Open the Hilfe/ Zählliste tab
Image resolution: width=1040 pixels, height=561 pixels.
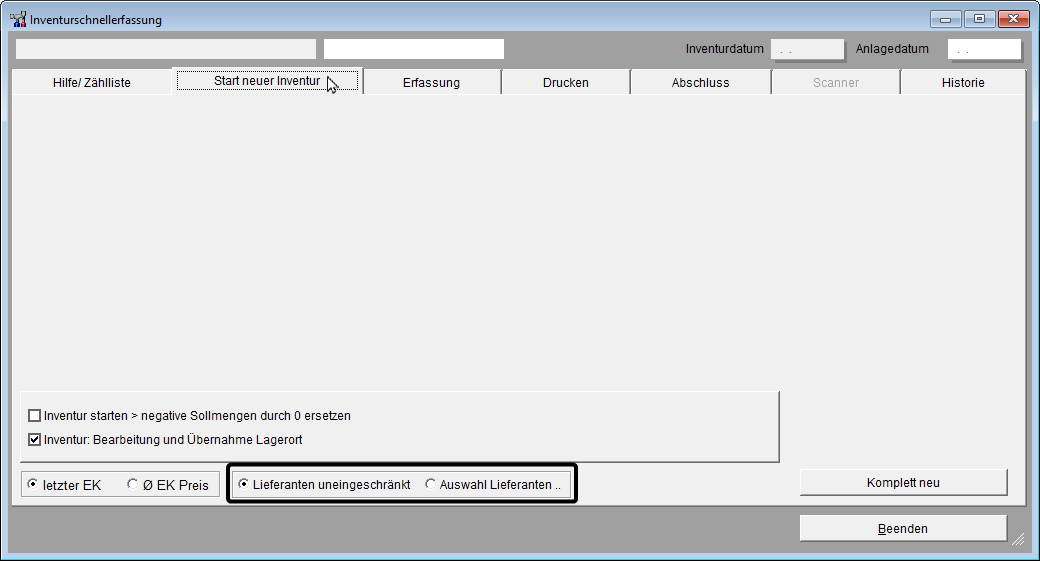click(92, 82)
